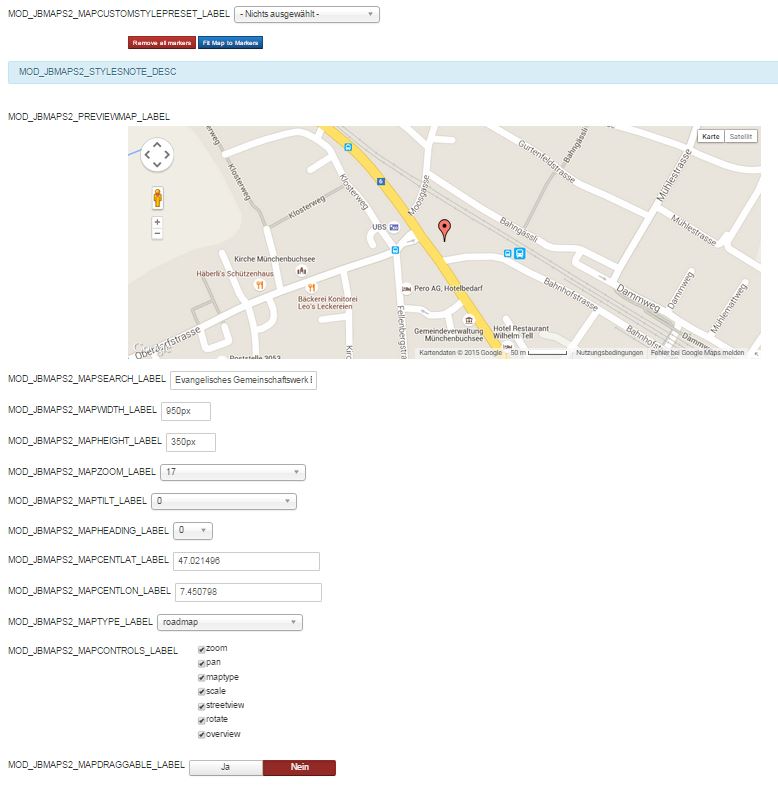This screenshot has width=778, height=786.
Task: Toggle the zoom control checkbox
Action: point(202,650)
